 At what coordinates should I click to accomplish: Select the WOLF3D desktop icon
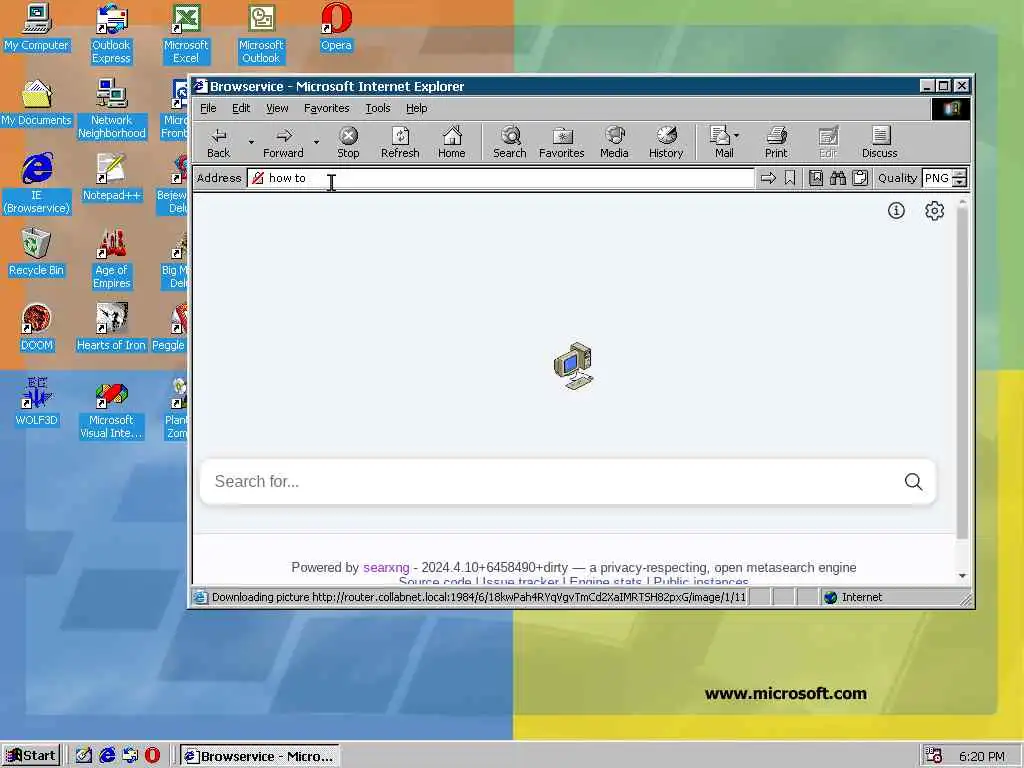37,402
